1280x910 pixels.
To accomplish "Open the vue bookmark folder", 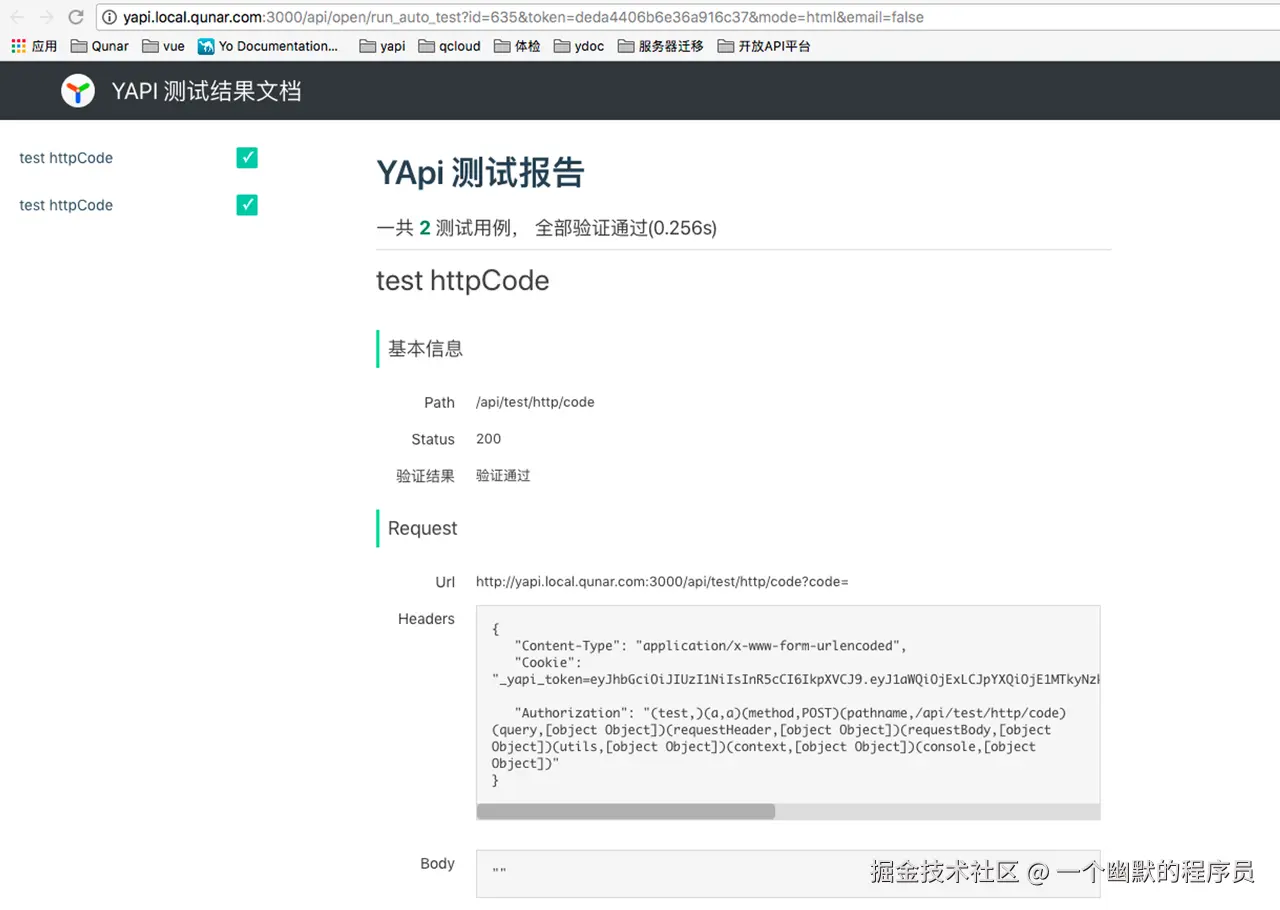I will [x=163, y=46].
